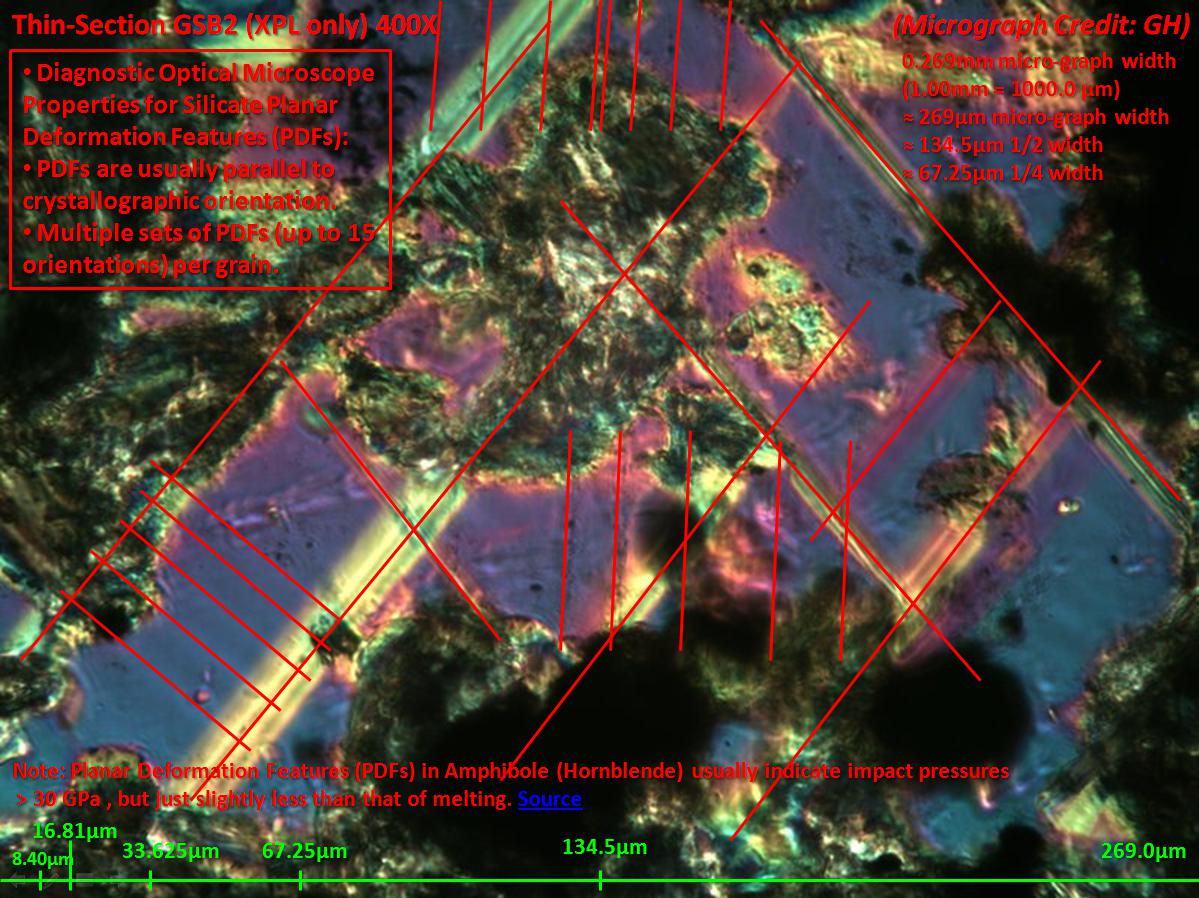
Task: Click the green '134.5µm' scale label
Action: coord(605,848)
